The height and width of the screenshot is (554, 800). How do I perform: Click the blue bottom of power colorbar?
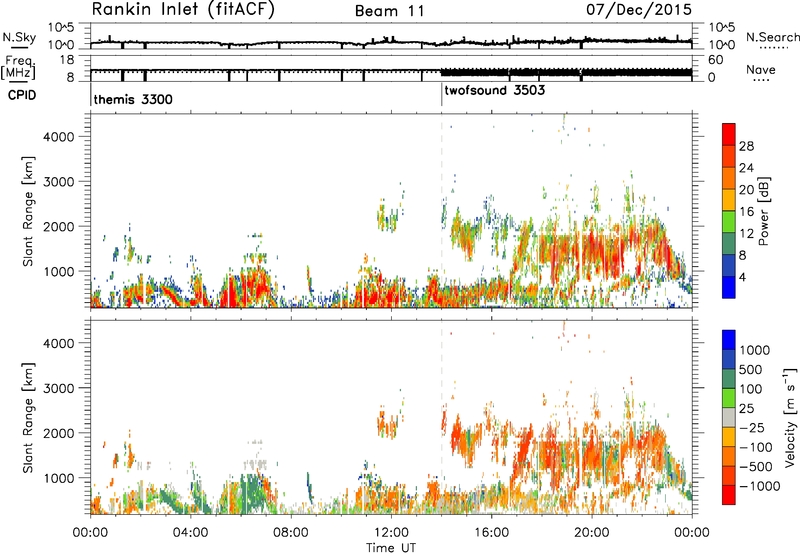pos(729,287)
